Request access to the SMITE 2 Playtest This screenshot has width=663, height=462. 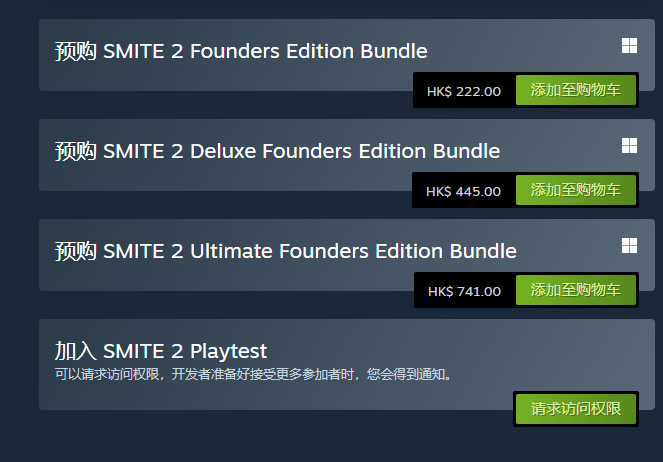point(575,409)
